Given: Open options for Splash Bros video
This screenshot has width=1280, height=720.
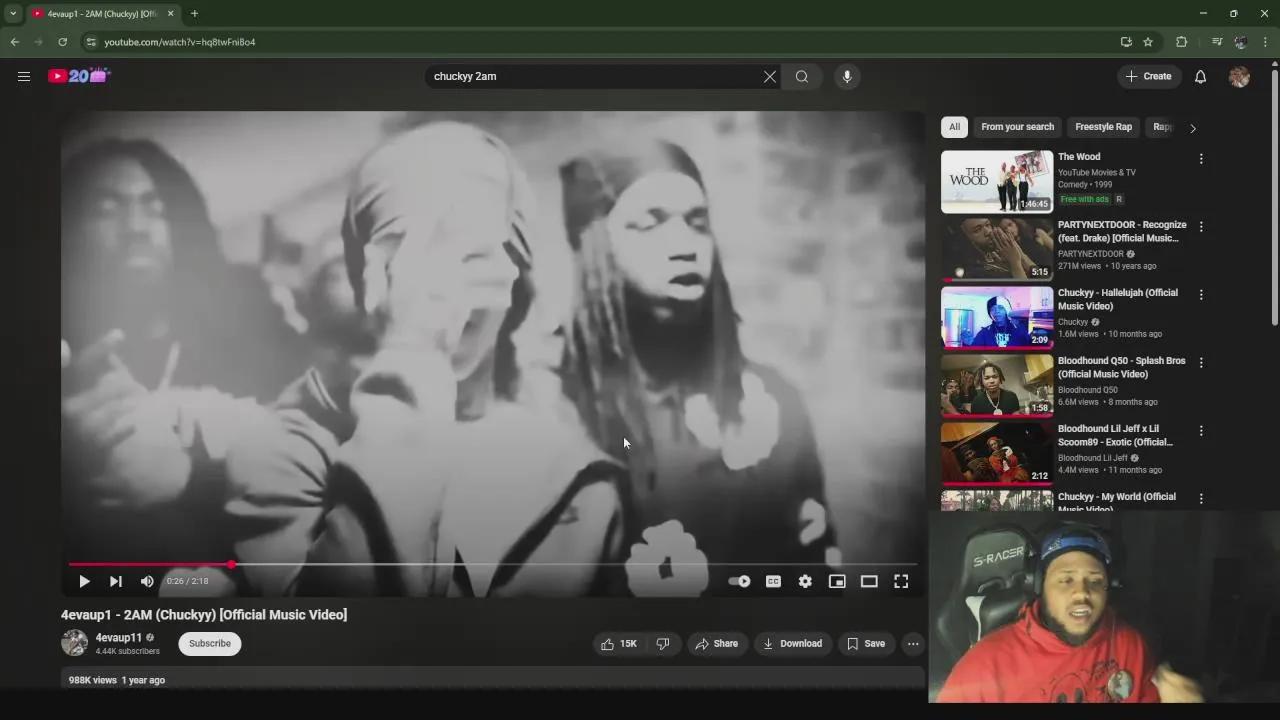Looking at the screenshot, I should (x=1201, y=363).
